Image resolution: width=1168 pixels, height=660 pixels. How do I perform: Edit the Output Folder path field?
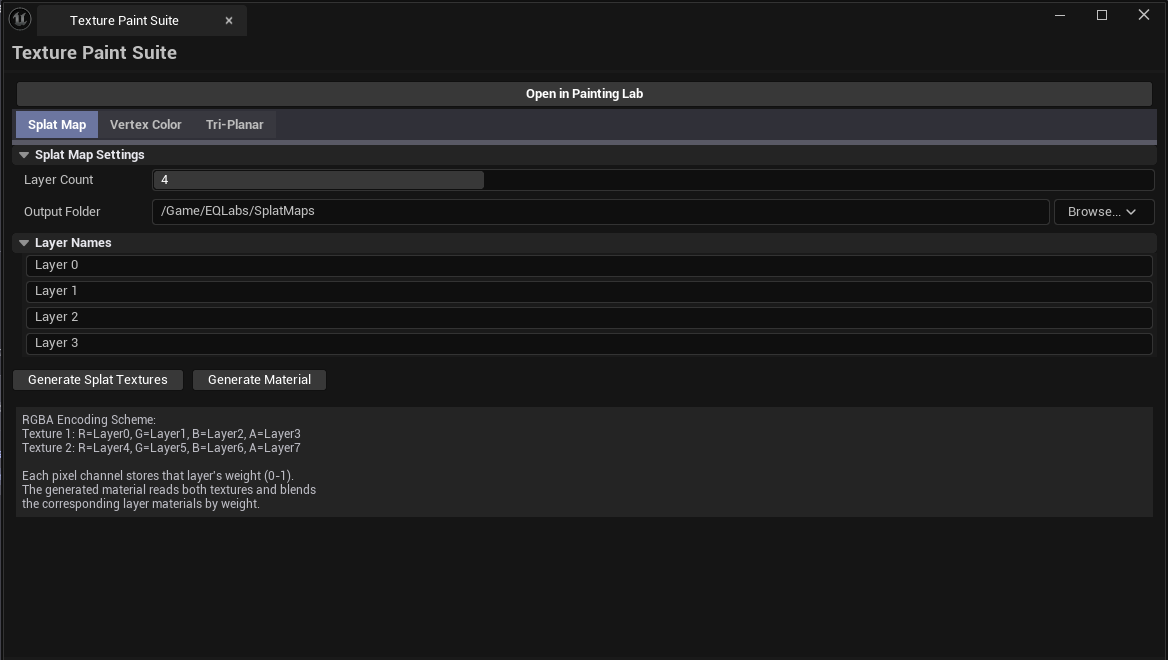(600, 212)
